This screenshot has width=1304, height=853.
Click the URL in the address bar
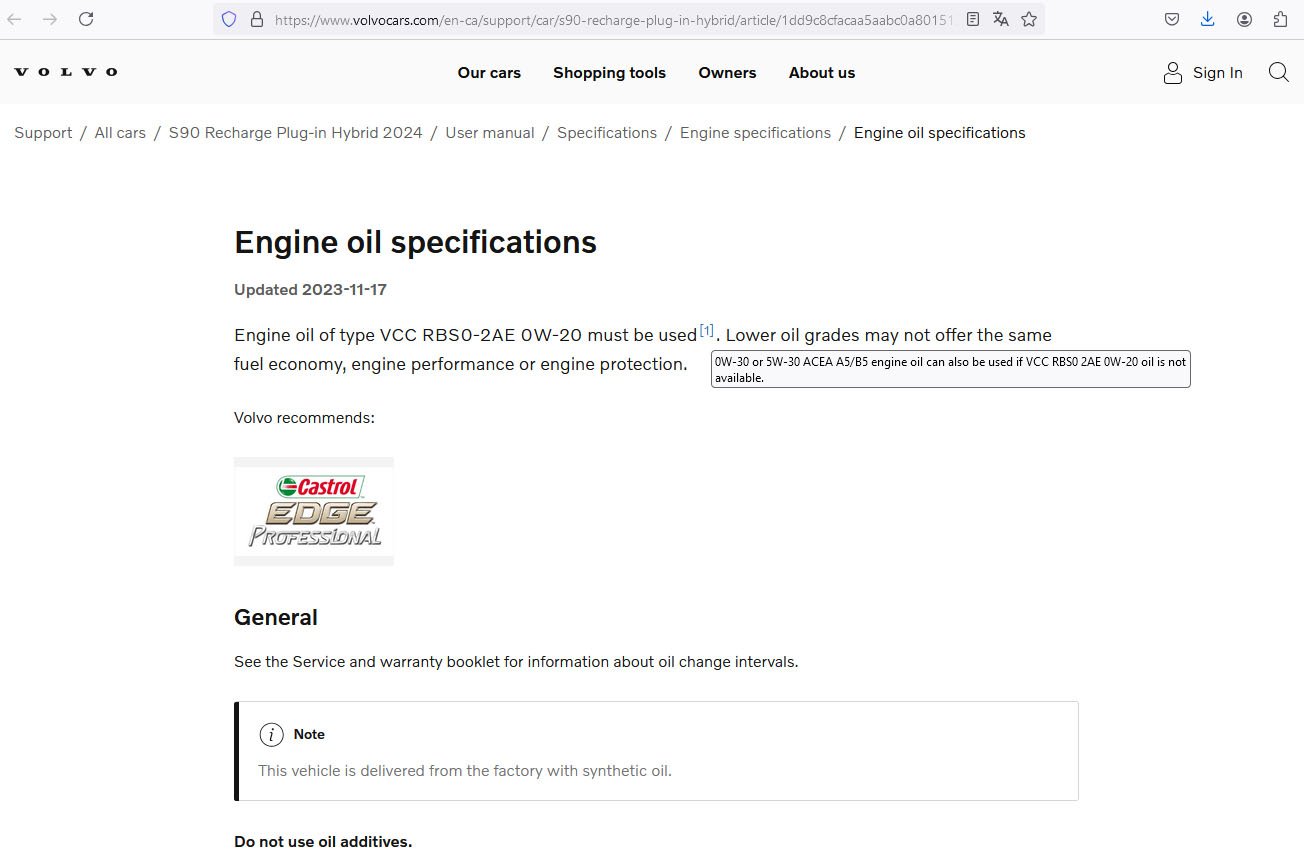click(x=612, y=19)
